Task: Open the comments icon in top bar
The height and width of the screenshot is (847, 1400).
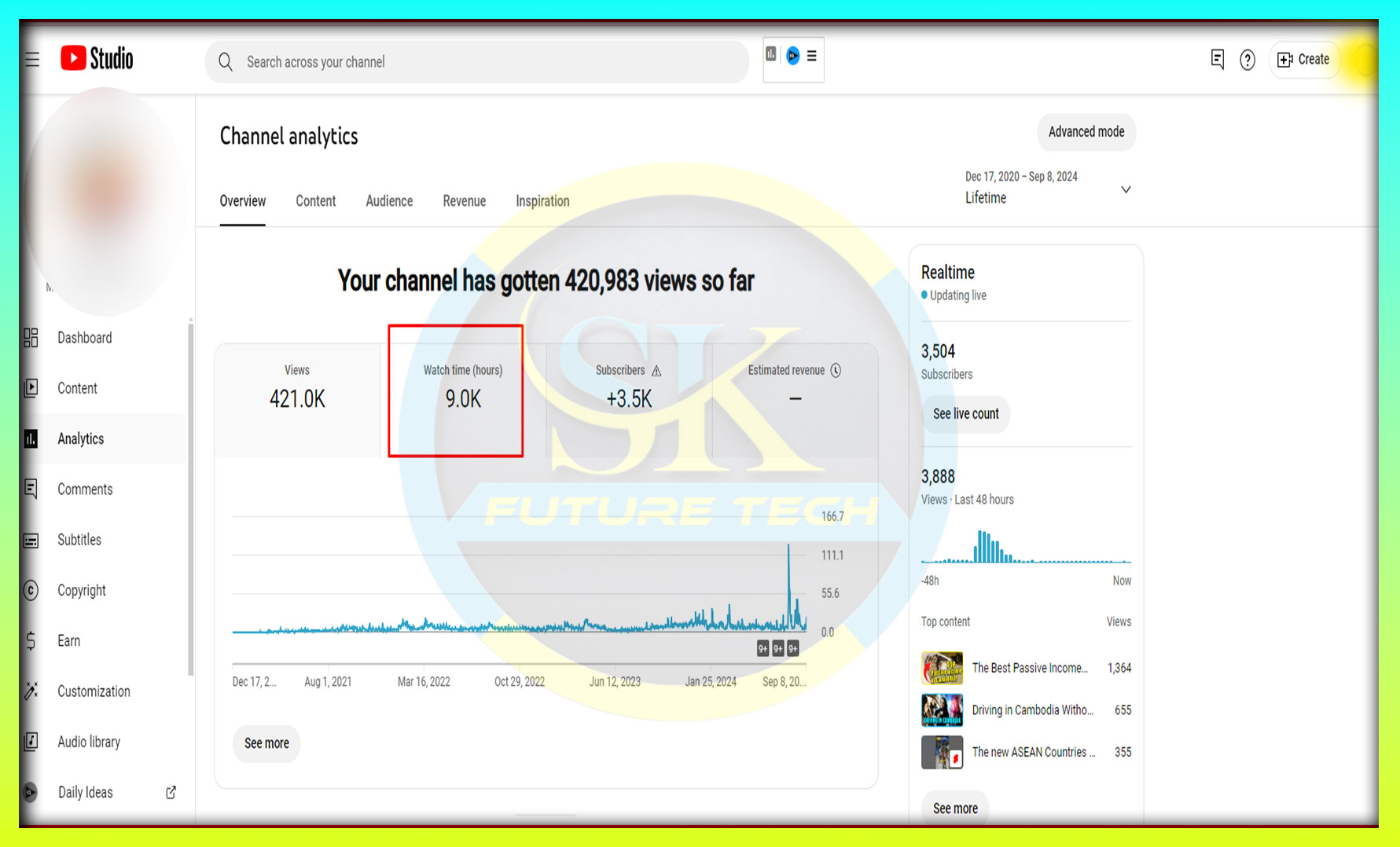Action: (1217, 60)
